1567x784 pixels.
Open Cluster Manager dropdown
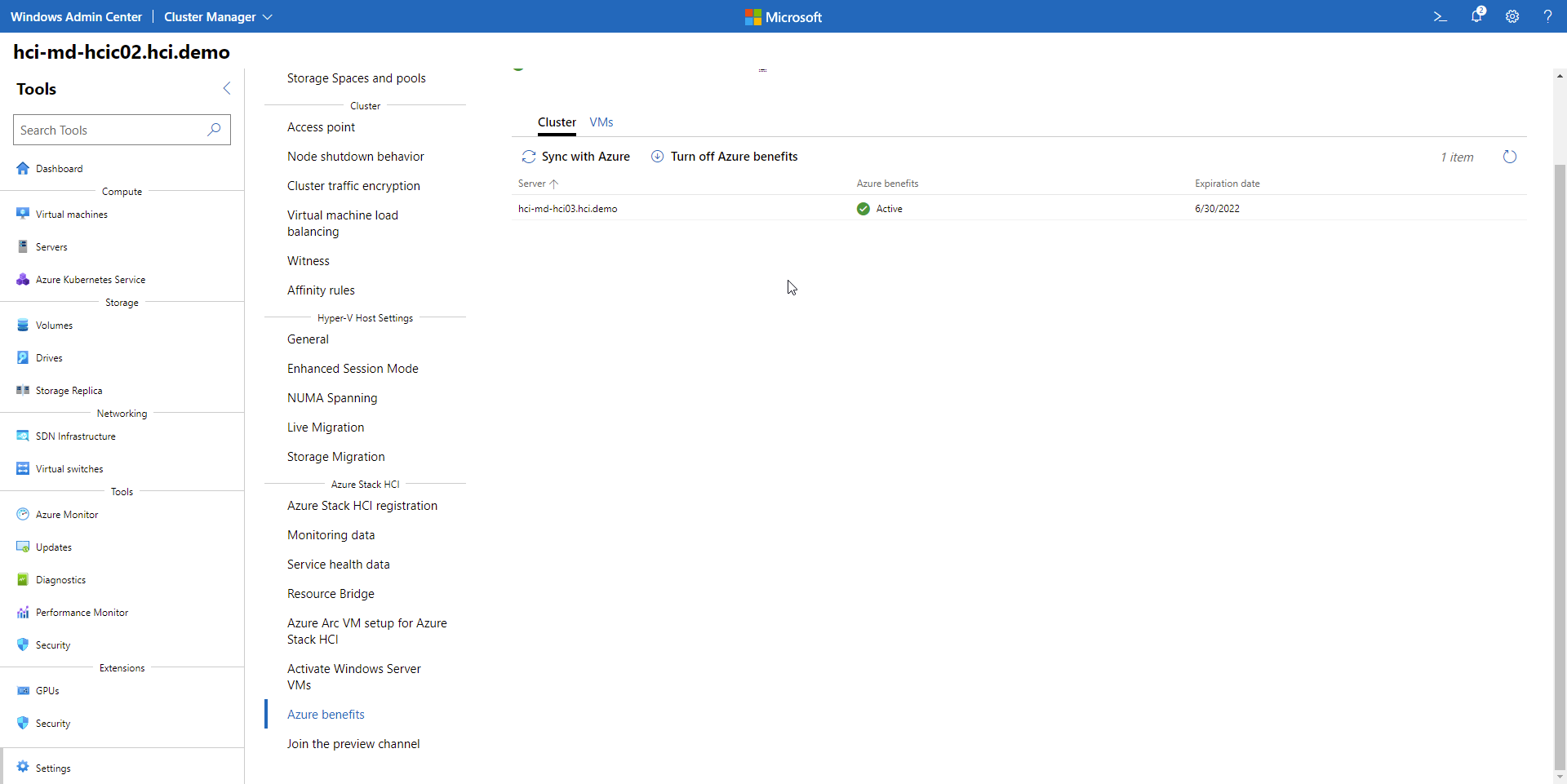point(218,16)
